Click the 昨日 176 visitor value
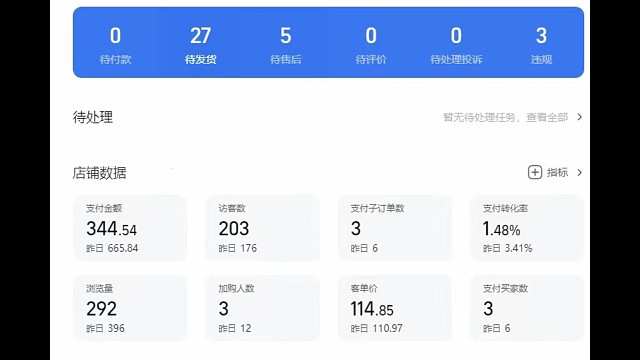This screenshot has height=360, width=640. (238, 248)
